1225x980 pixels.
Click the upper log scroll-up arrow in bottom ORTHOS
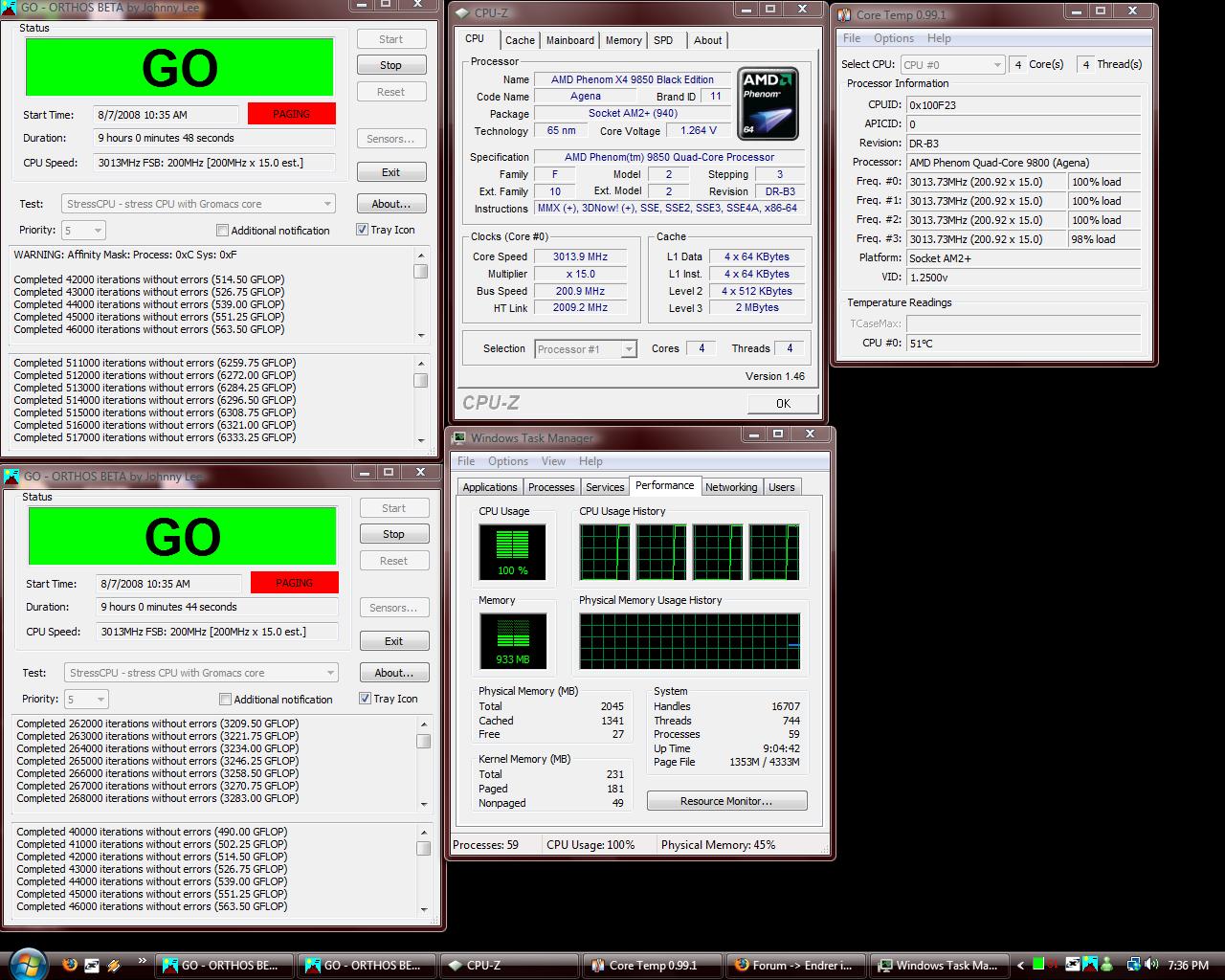[x=424, y=724]
